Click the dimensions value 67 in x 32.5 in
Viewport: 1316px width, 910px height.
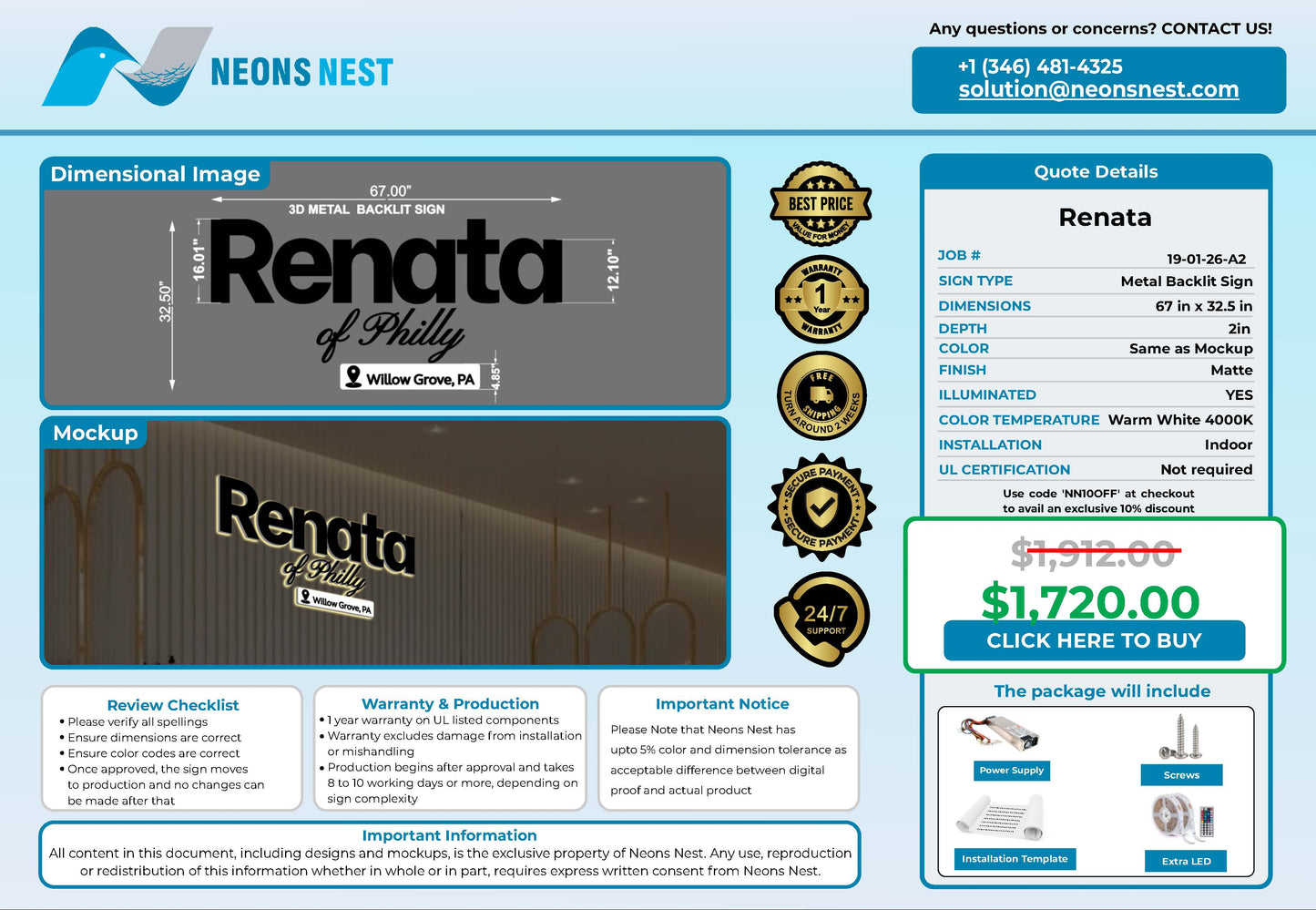click(1204, 306)
